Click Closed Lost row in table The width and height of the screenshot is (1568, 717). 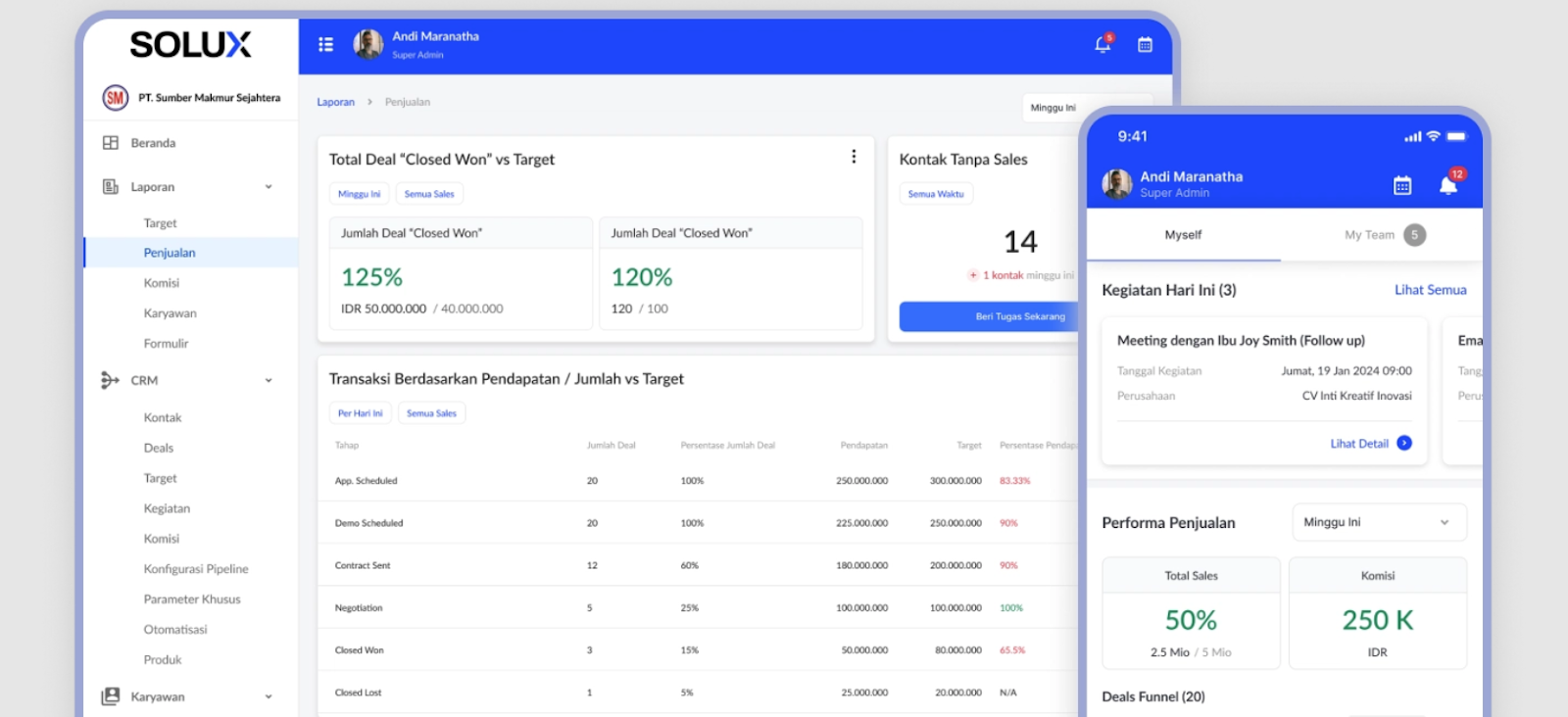698,692
